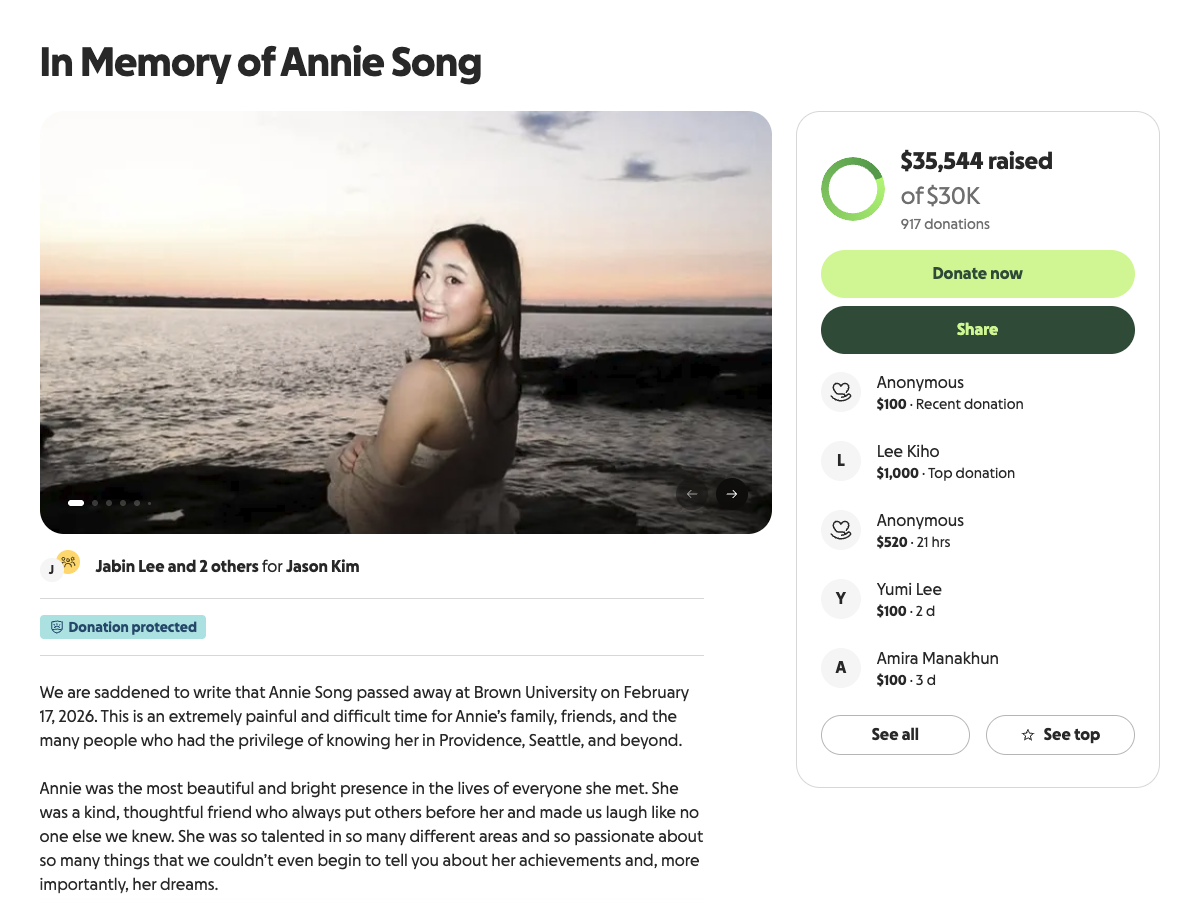Click the Jason Kim beneficiary name

point(322,566)
